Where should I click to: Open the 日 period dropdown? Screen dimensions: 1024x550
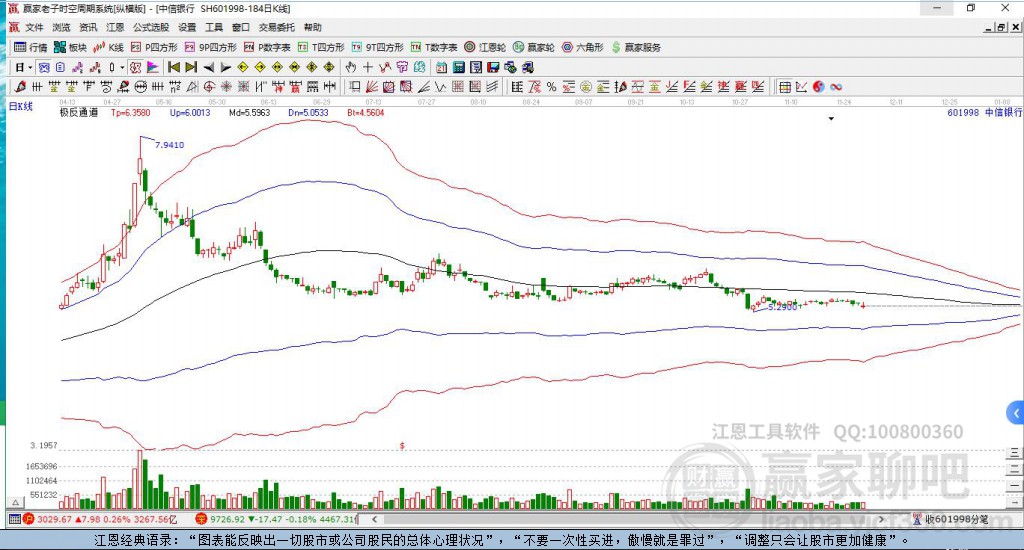coord(24,67)
